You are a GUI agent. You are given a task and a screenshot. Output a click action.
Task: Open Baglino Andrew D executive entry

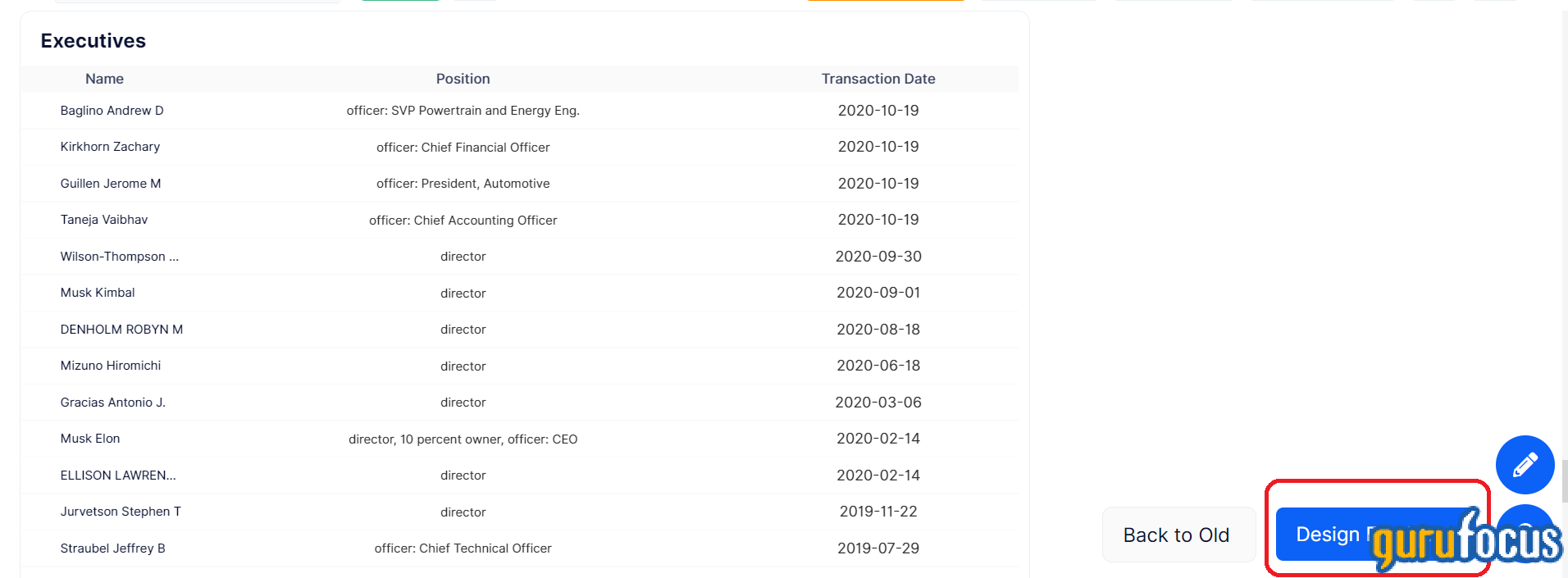pyautogui.click(x=112, y=111)
